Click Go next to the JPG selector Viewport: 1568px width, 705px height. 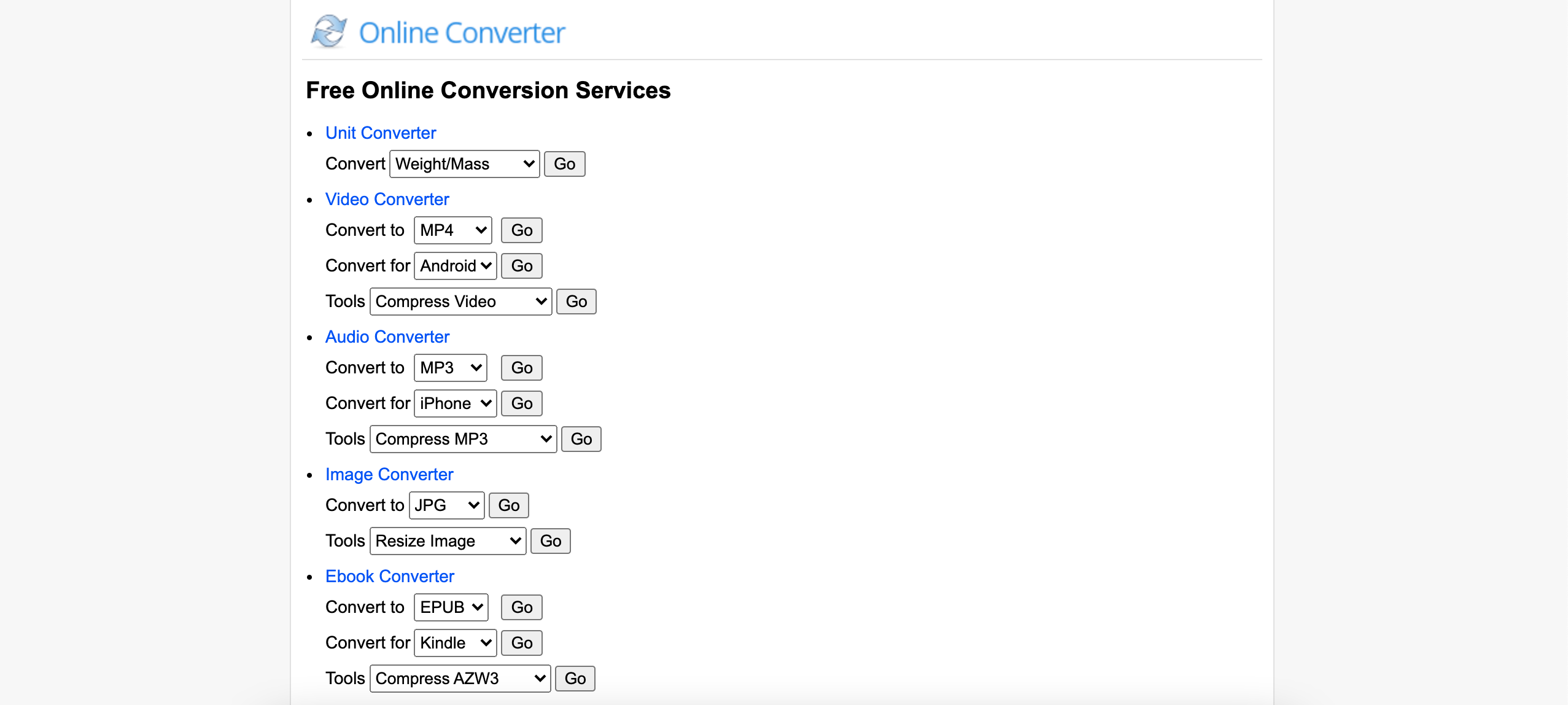508,505
